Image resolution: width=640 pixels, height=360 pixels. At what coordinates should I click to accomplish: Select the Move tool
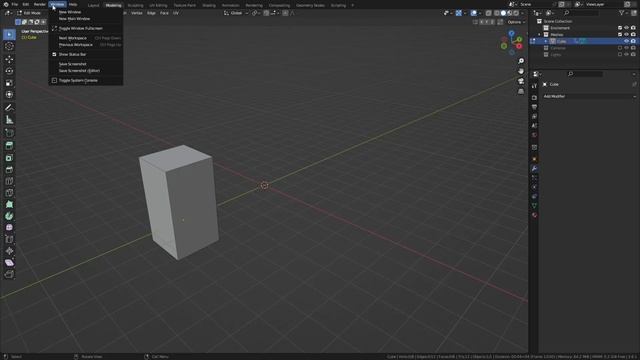coord(9,60)
